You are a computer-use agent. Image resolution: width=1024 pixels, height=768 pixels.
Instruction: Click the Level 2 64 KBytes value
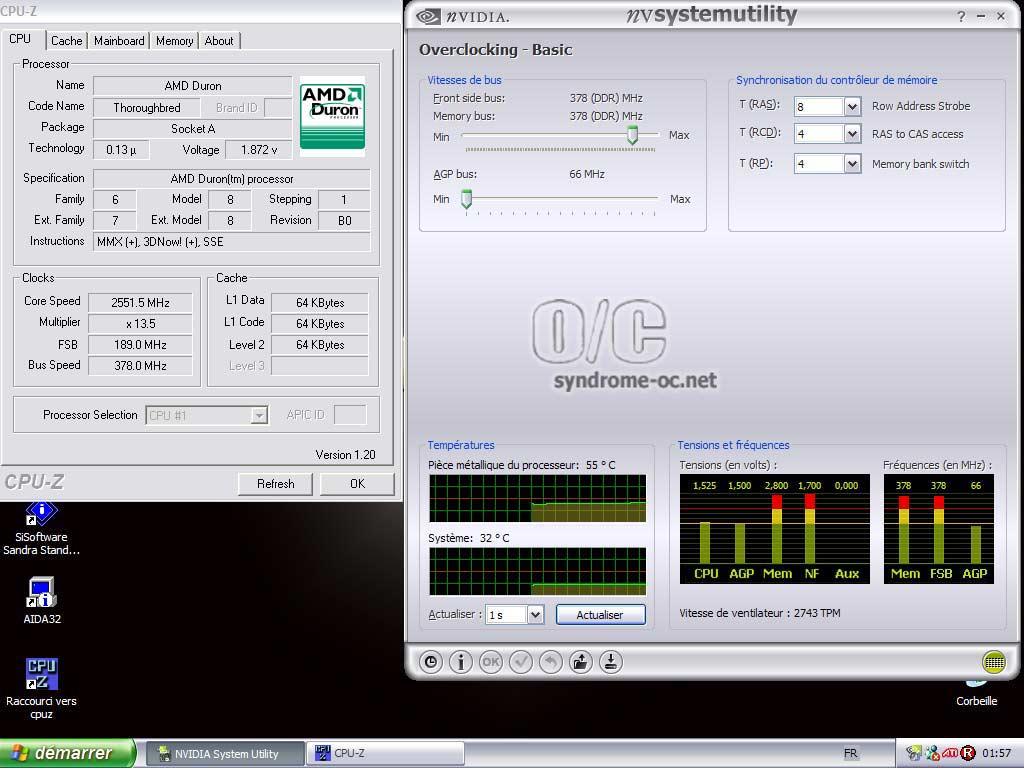click(x=320, y=345)
